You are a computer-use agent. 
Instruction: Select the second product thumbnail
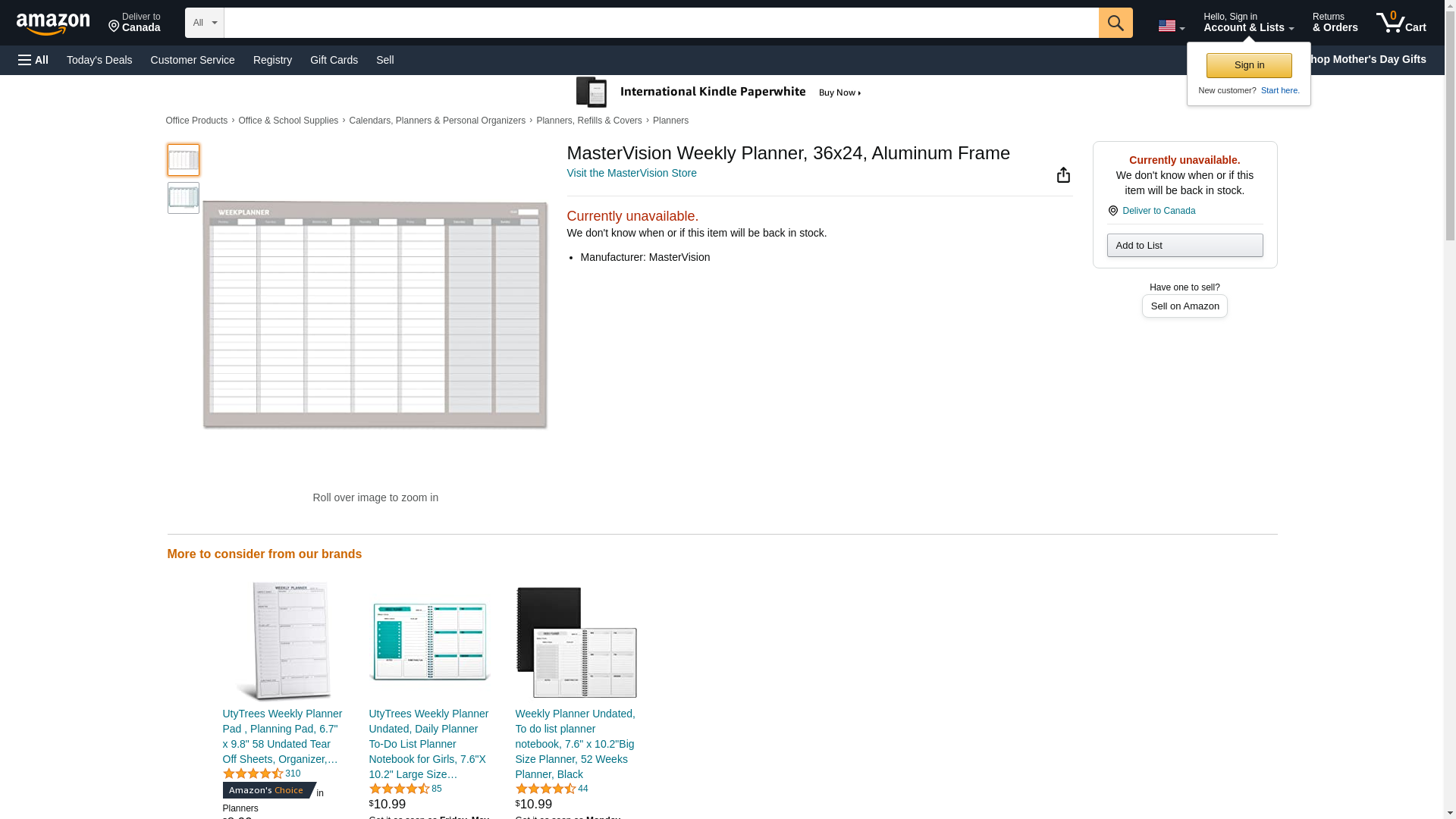point(183,198)
